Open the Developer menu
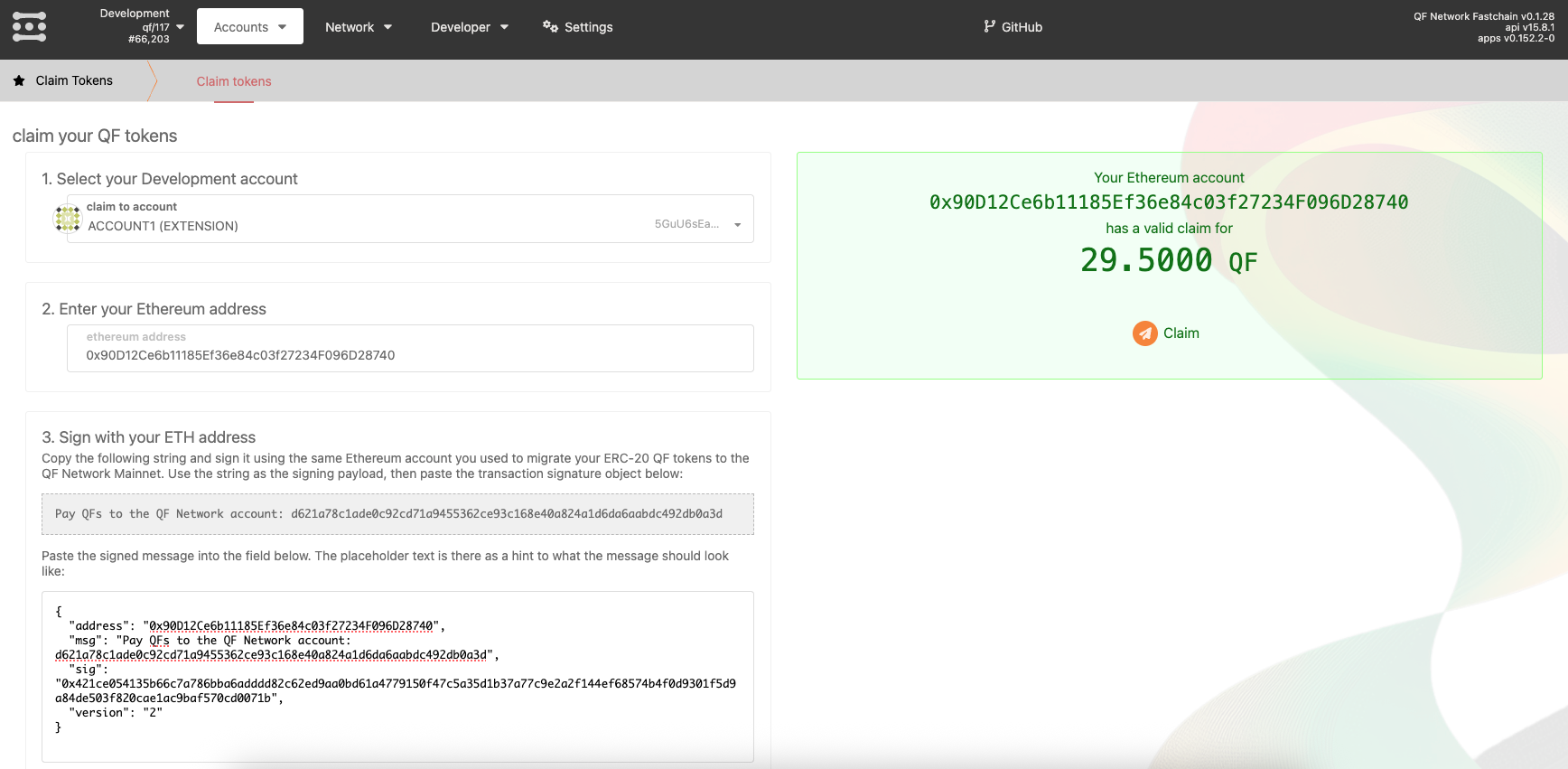This screenshot has width=1568, height=769. (469, 27)
